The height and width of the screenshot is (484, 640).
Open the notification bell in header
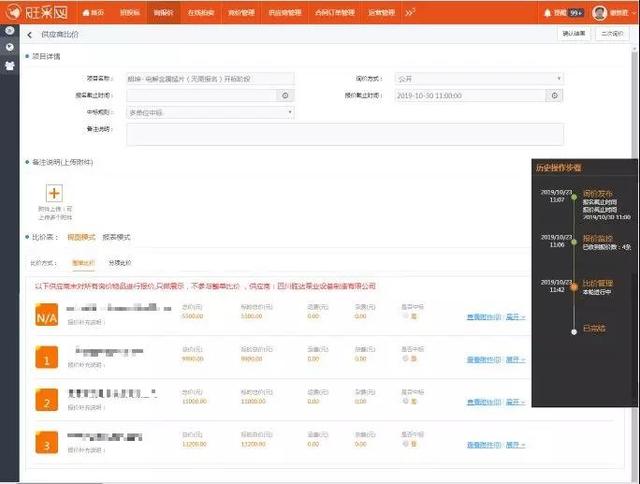[547, 13]
